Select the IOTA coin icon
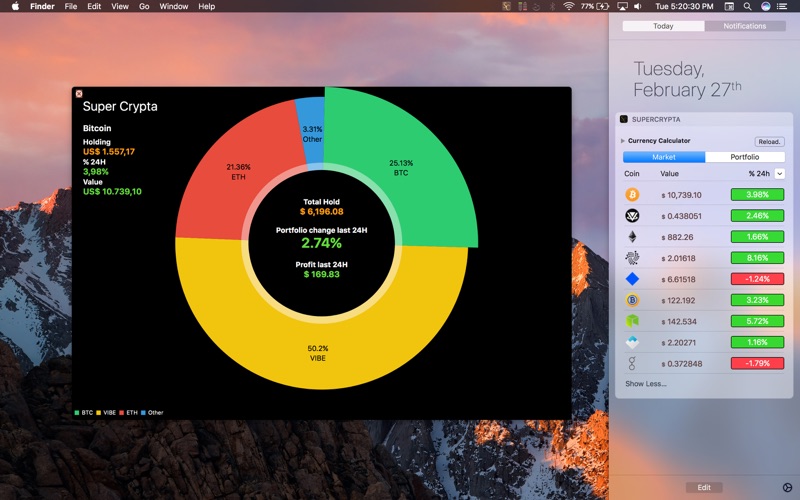800x500 pixels. pos(632,258)
